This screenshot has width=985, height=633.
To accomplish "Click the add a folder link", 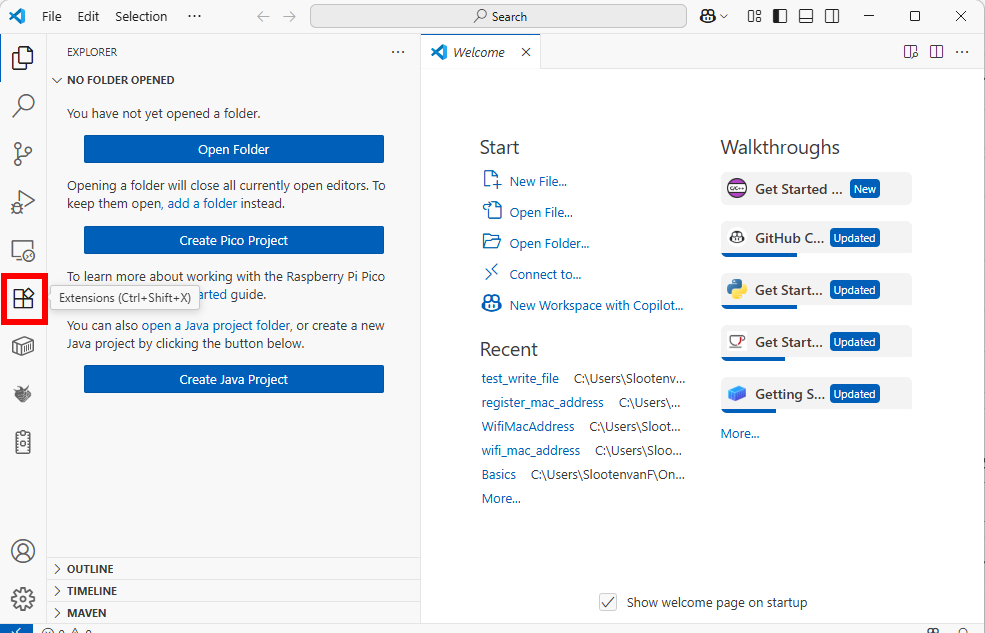I will coord(202,203).
